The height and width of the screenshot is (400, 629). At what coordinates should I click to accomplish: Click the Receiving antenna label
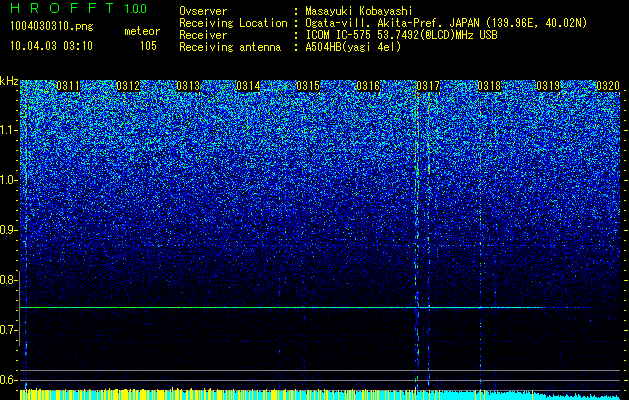click(x=230, y=47)
